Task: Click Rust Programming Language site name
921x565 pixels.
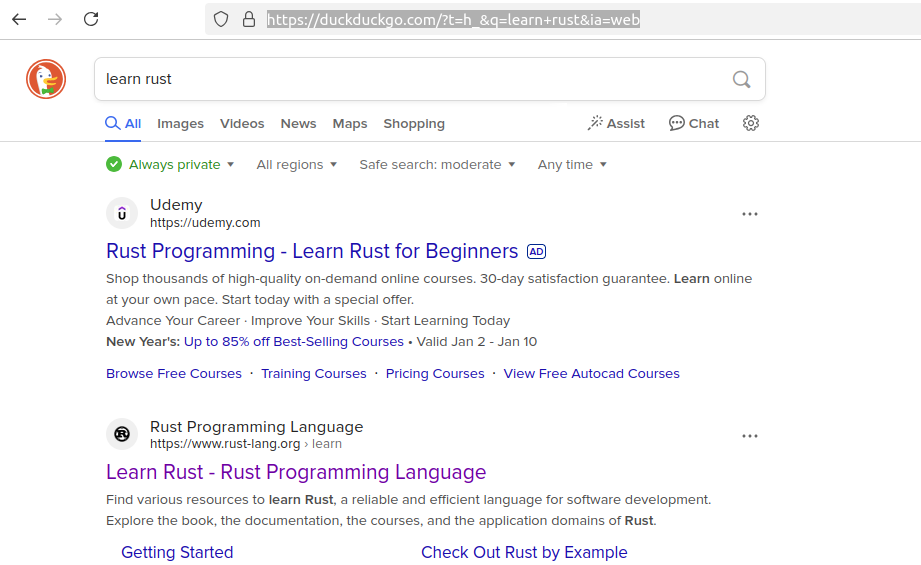Action: [257, 427]
